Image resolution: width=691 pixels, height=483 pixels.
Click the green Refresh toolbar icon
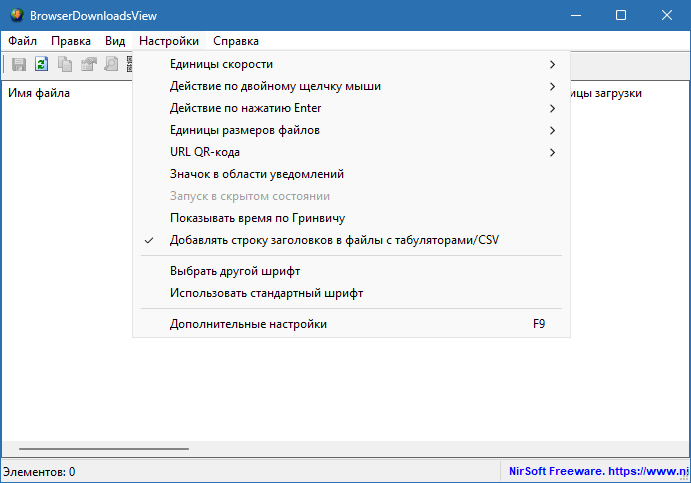[x=42, y=64]
